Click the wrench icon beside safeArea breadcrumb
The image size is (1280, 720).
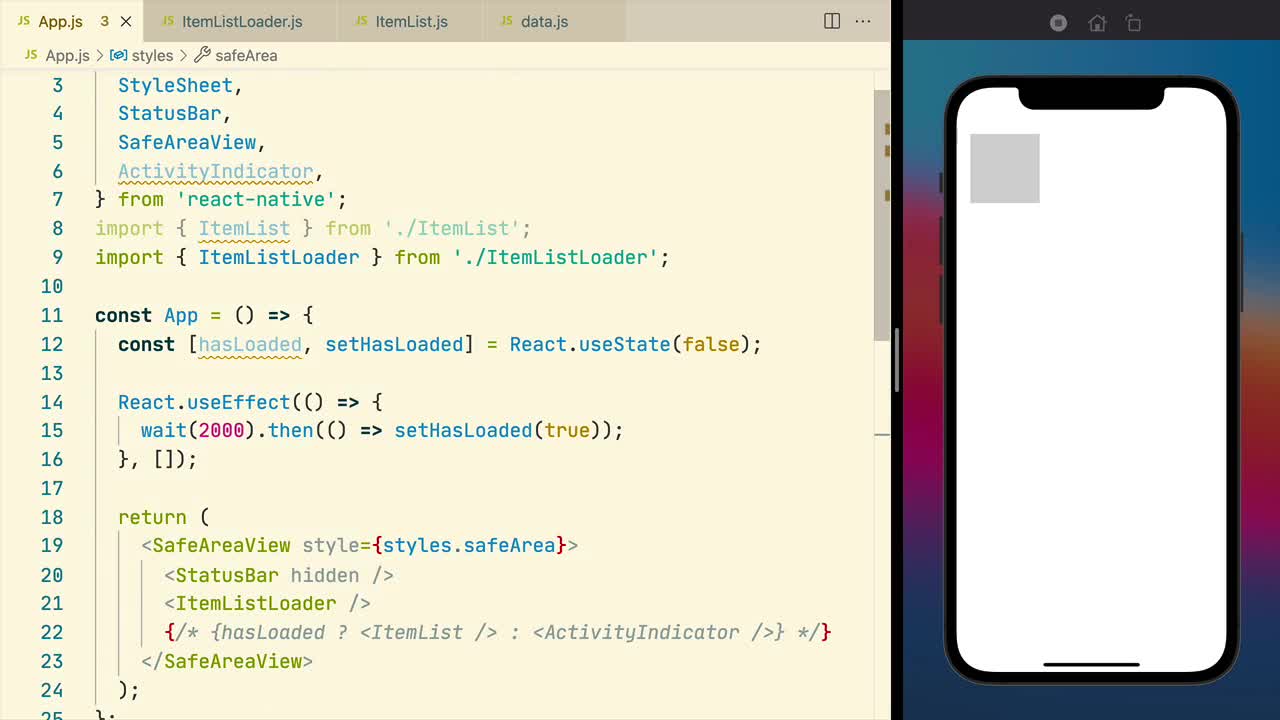(202, 56)
